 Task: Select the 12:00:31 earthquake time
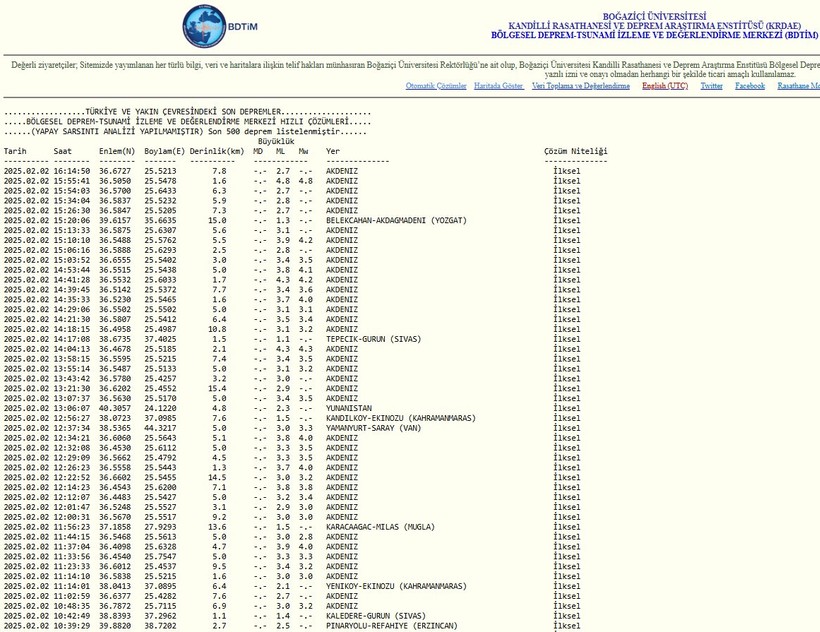coord(72,516)
